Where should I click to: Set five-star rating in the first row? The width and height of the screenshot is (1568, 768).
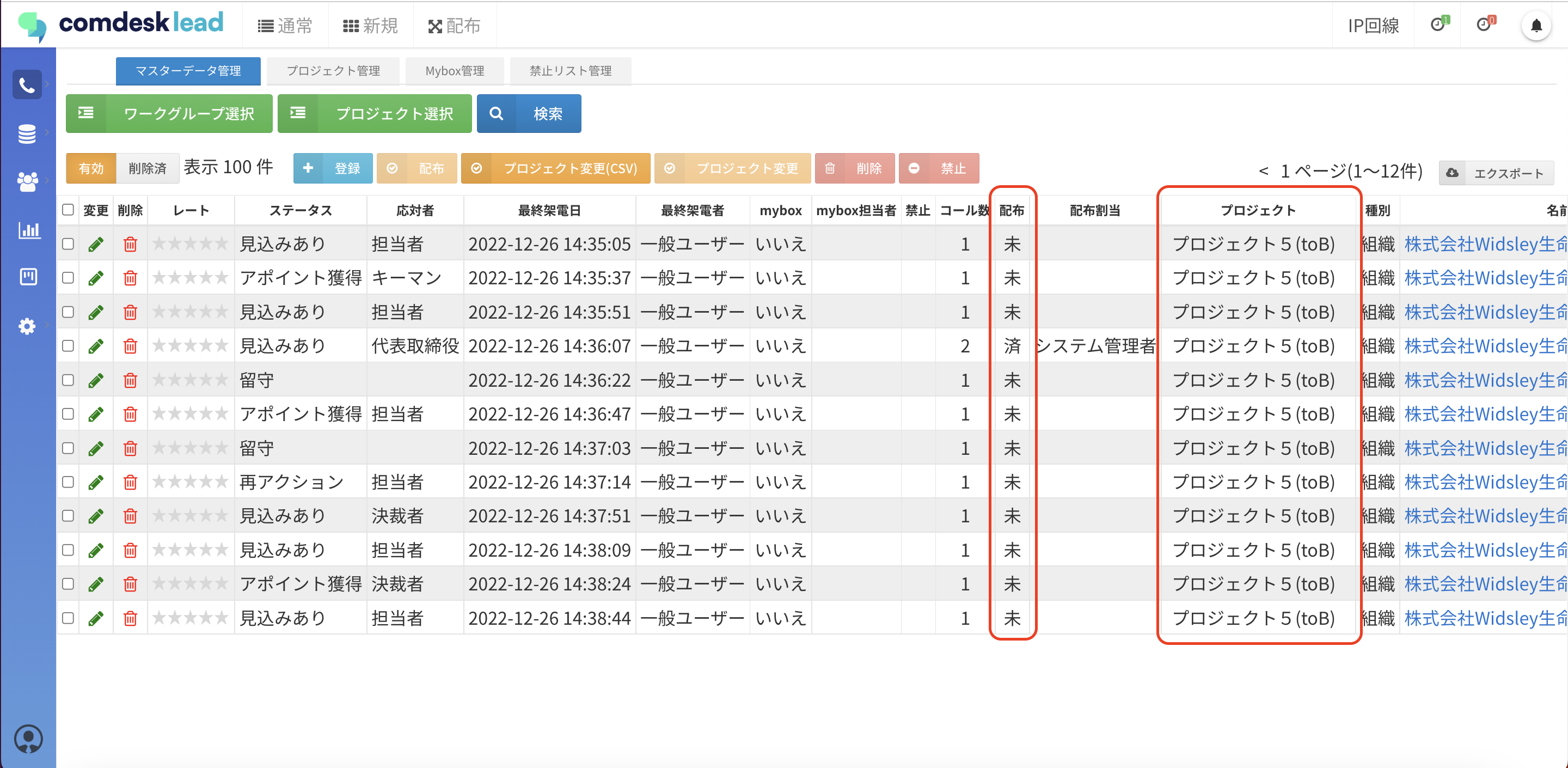221,244
